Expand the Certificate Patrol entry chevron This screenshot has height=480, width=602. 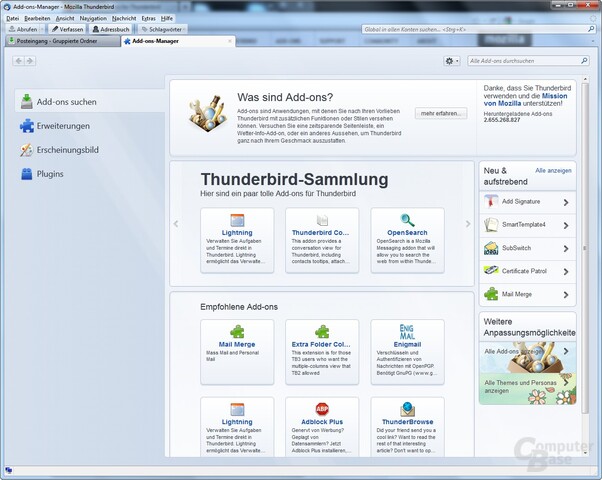566,271
